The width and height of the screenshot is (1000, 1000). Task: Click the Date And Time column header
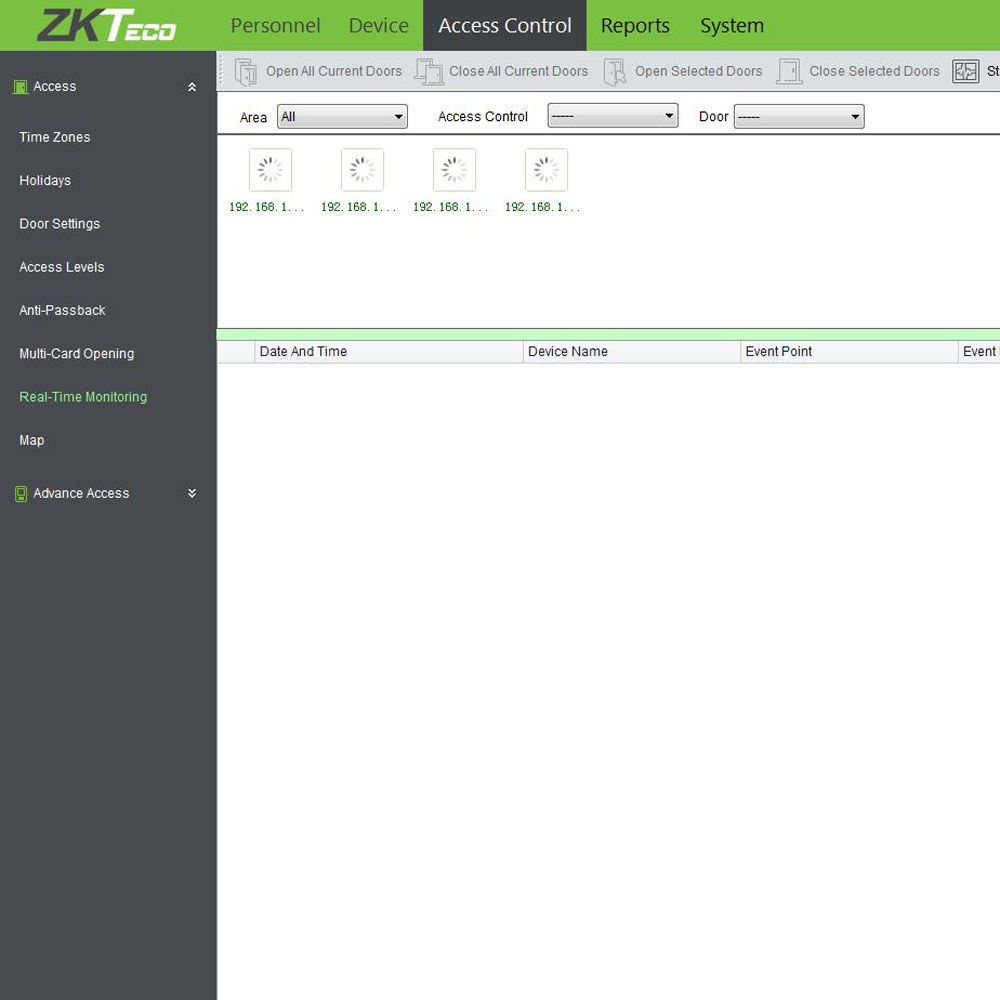[303, 352]
